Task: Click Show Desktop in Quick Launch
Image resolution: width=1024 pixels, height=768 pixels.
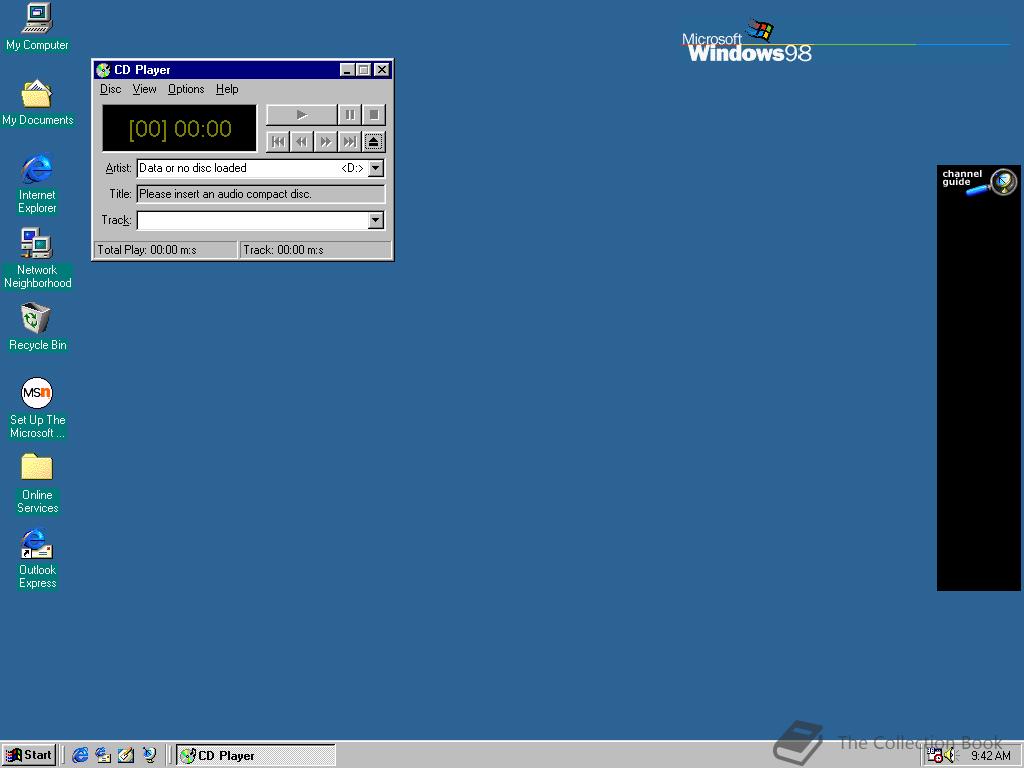Action: coord(126,755)
